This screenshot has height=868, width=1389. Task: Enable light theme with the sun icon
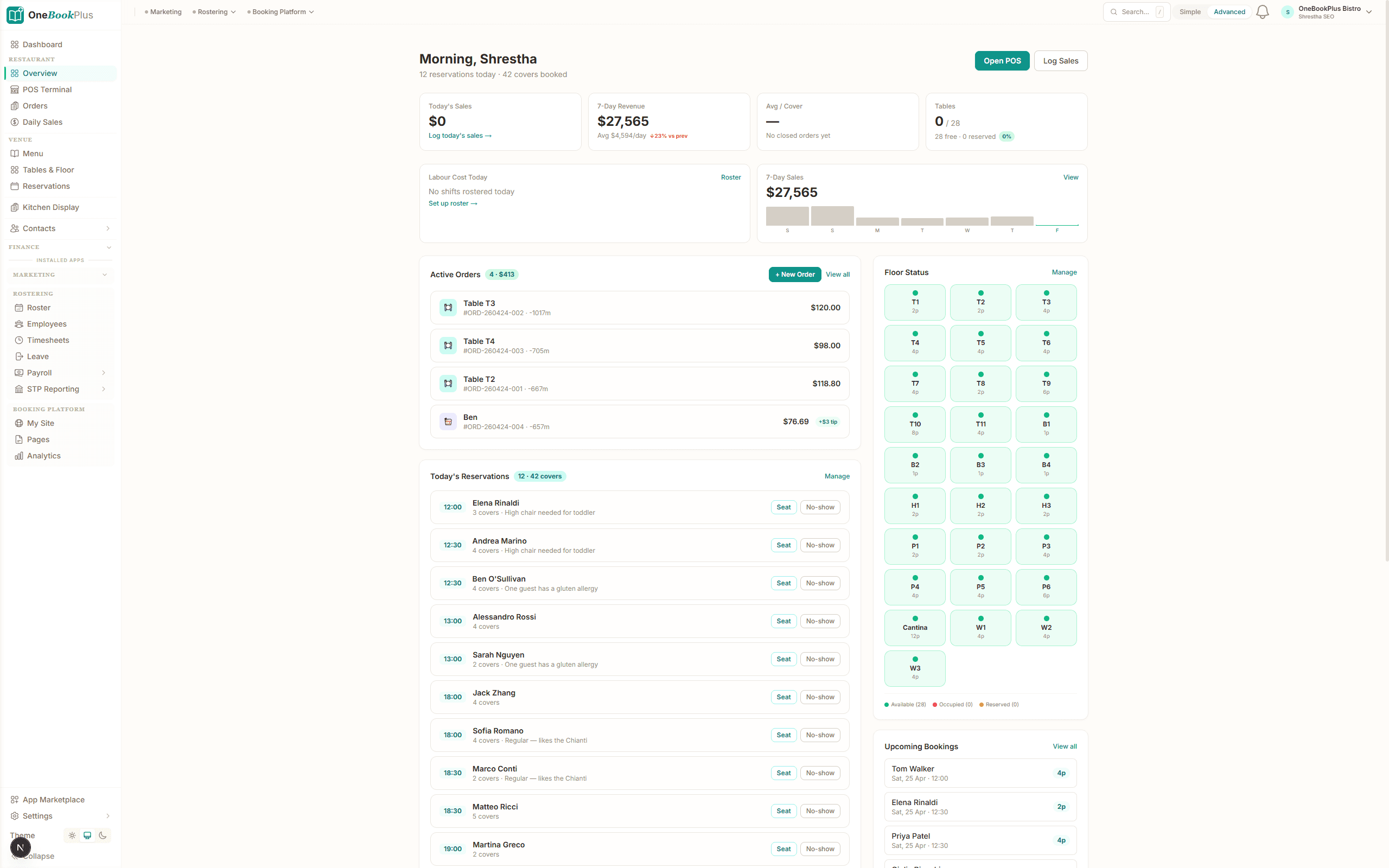click(72, 835)
